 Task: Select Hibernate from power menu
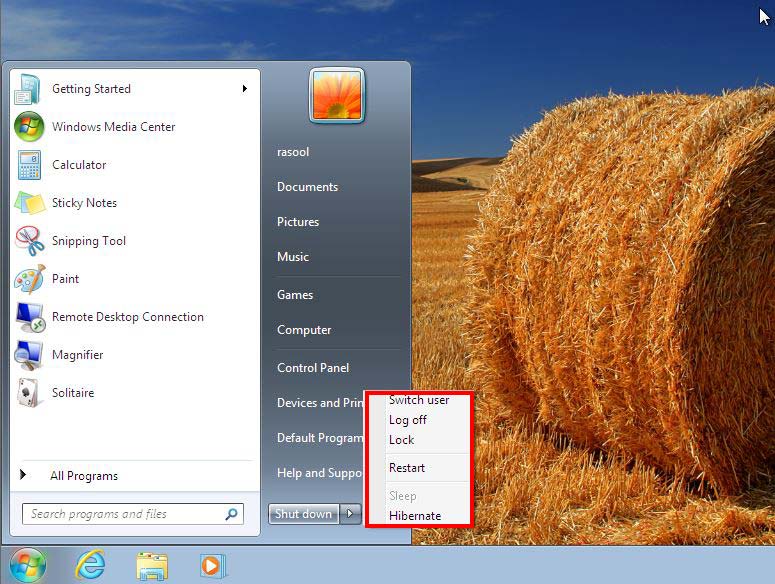(415, 516)
